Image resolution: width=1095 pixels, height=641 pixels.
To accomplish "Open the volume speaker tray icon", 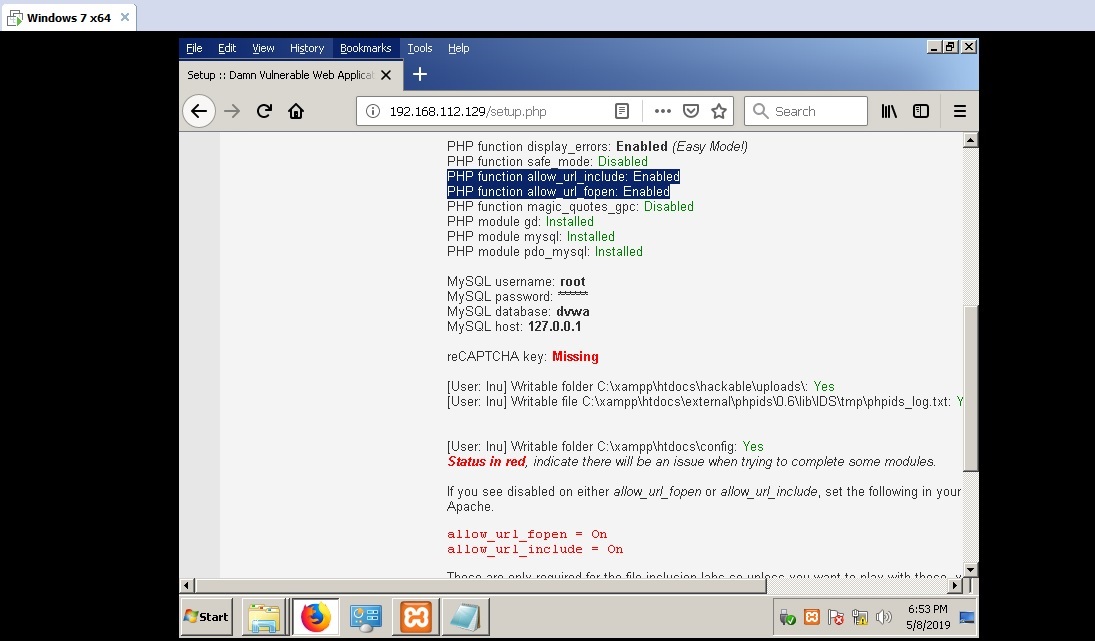I will (883, 617).
